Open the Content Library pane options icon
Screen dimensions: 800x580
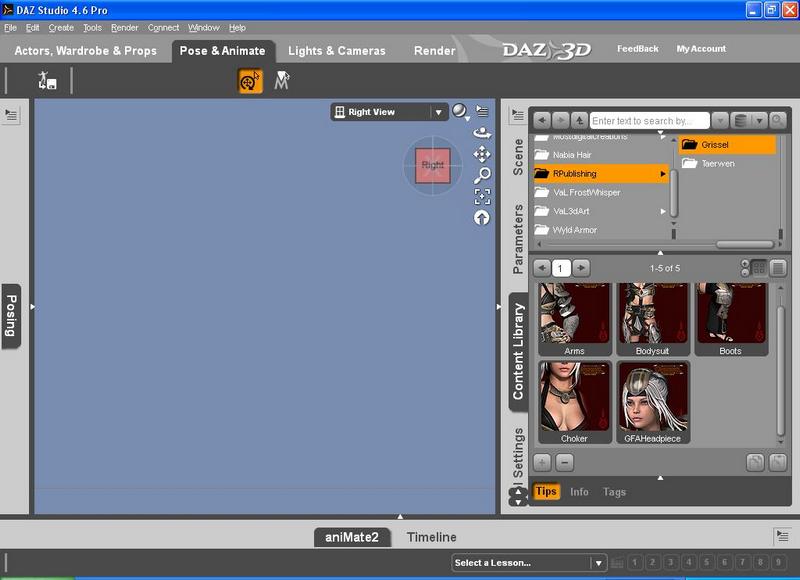coord(518,115)
